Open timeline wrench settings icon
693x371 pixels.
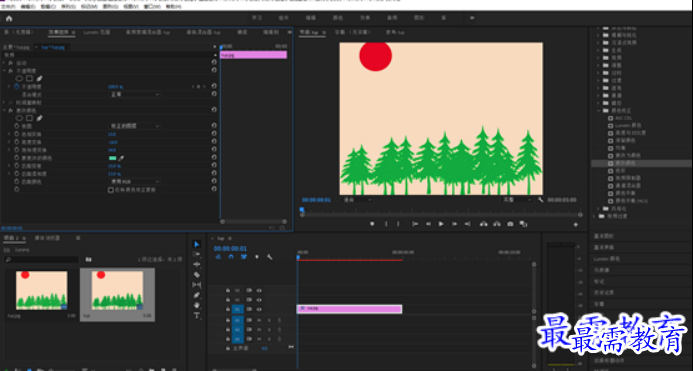point(270,257)
